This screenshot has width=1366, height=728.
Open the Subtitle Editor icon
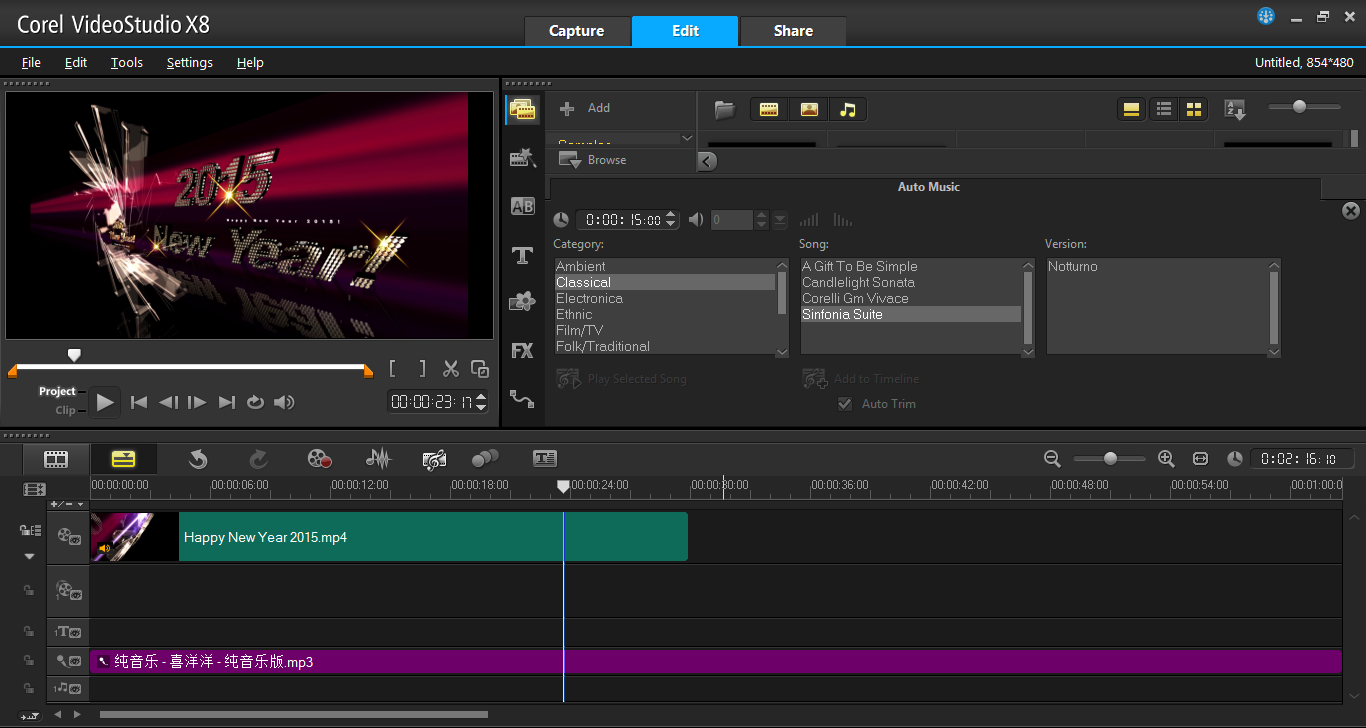[544, 459]
